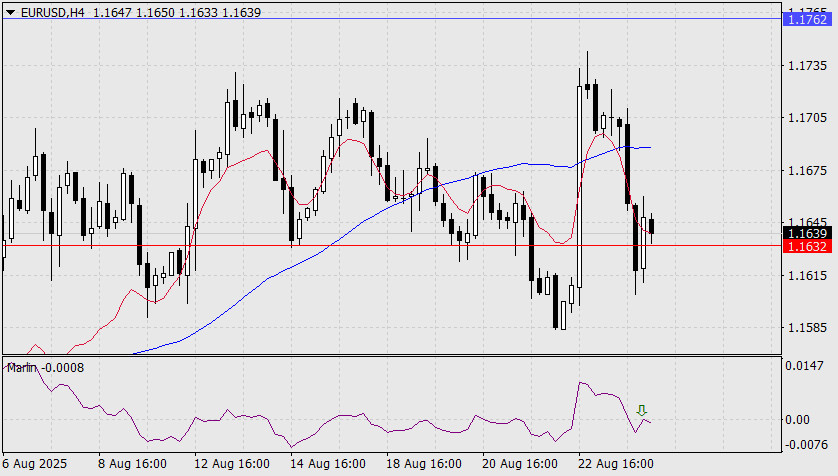Click the blue 1.1762 price level label
The width and height of the screenshot is (838, 476).
click(808, 20)
